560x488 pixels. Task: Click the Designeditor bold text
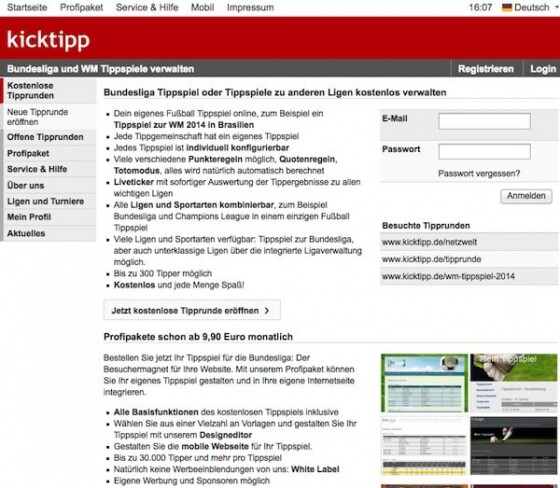pos(226,435)
